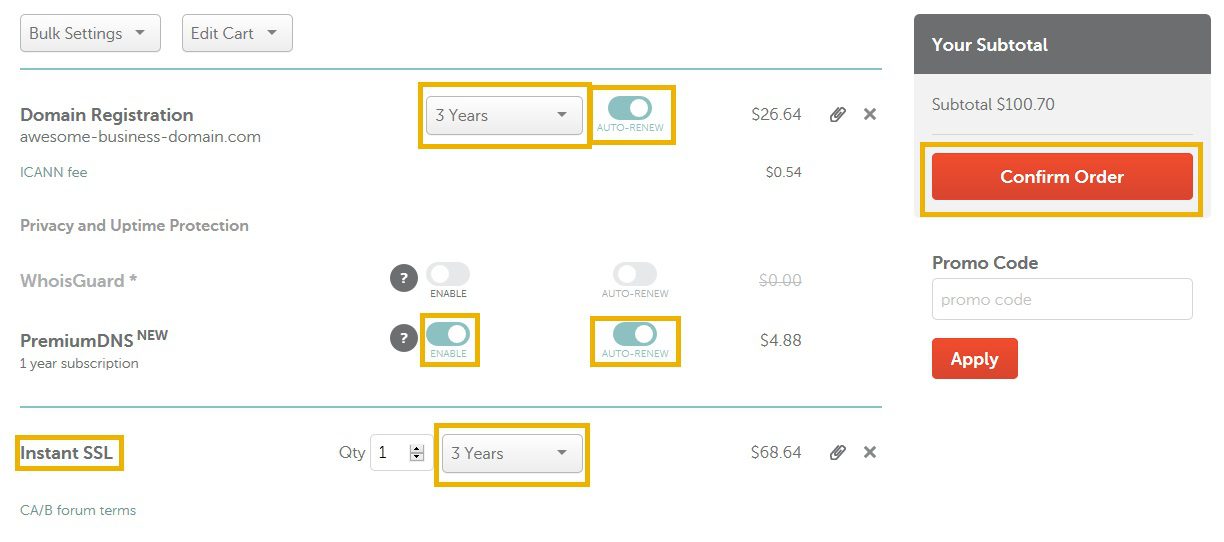The image size is (1224, 542).
Task: Expand the Edit Cart menu
Action: [x=237, y=33]
